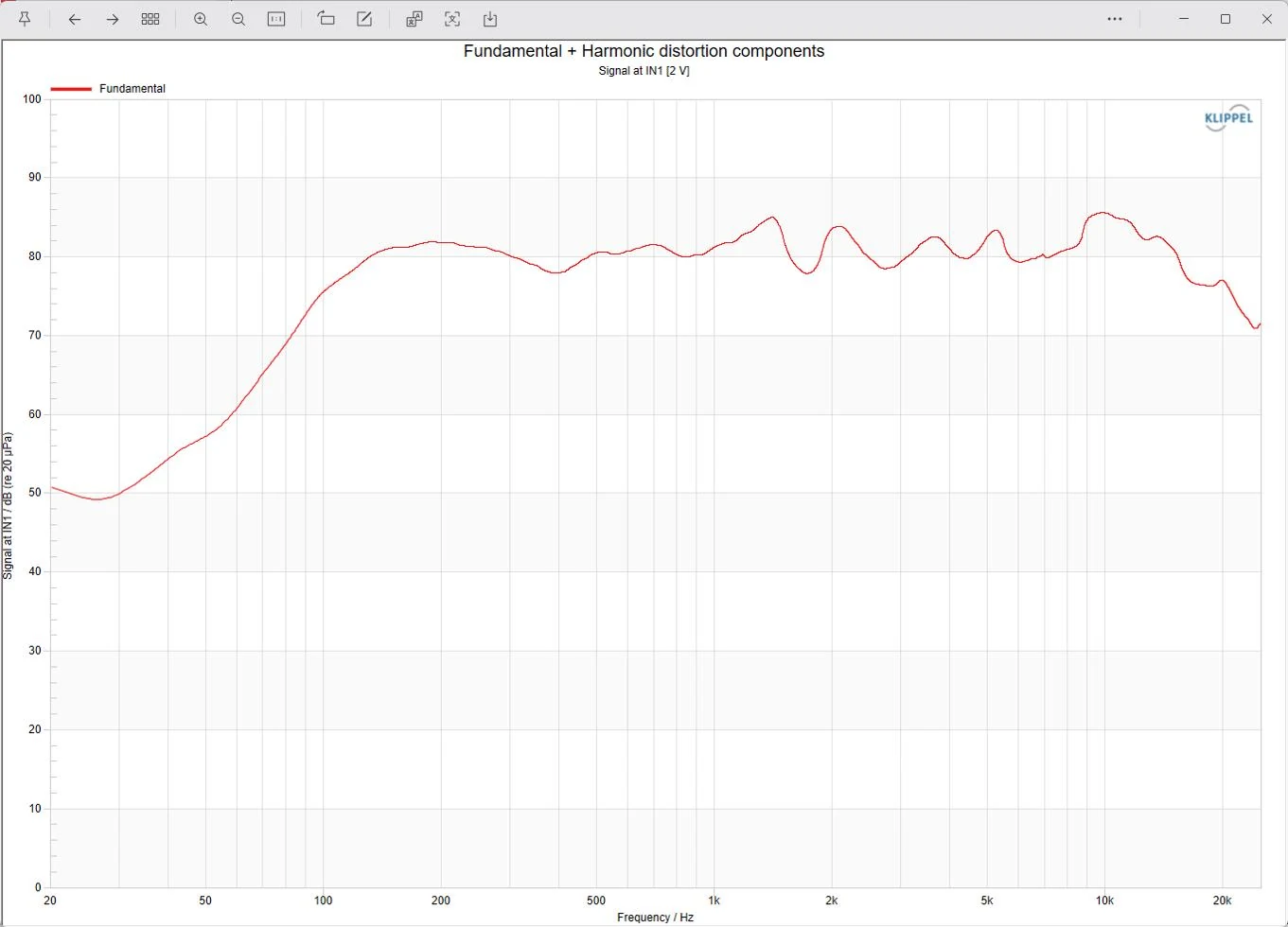The height and width of the screenshot is (927, 1288).
Task: Rotate the image
Action: pyautogui.click(x=326, y=19)
